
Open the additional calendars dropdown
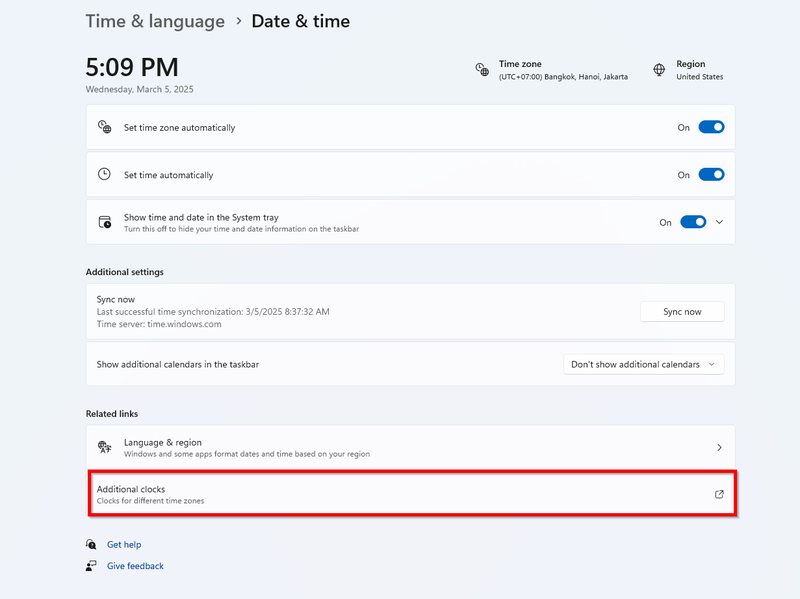(x=643, y=364)
